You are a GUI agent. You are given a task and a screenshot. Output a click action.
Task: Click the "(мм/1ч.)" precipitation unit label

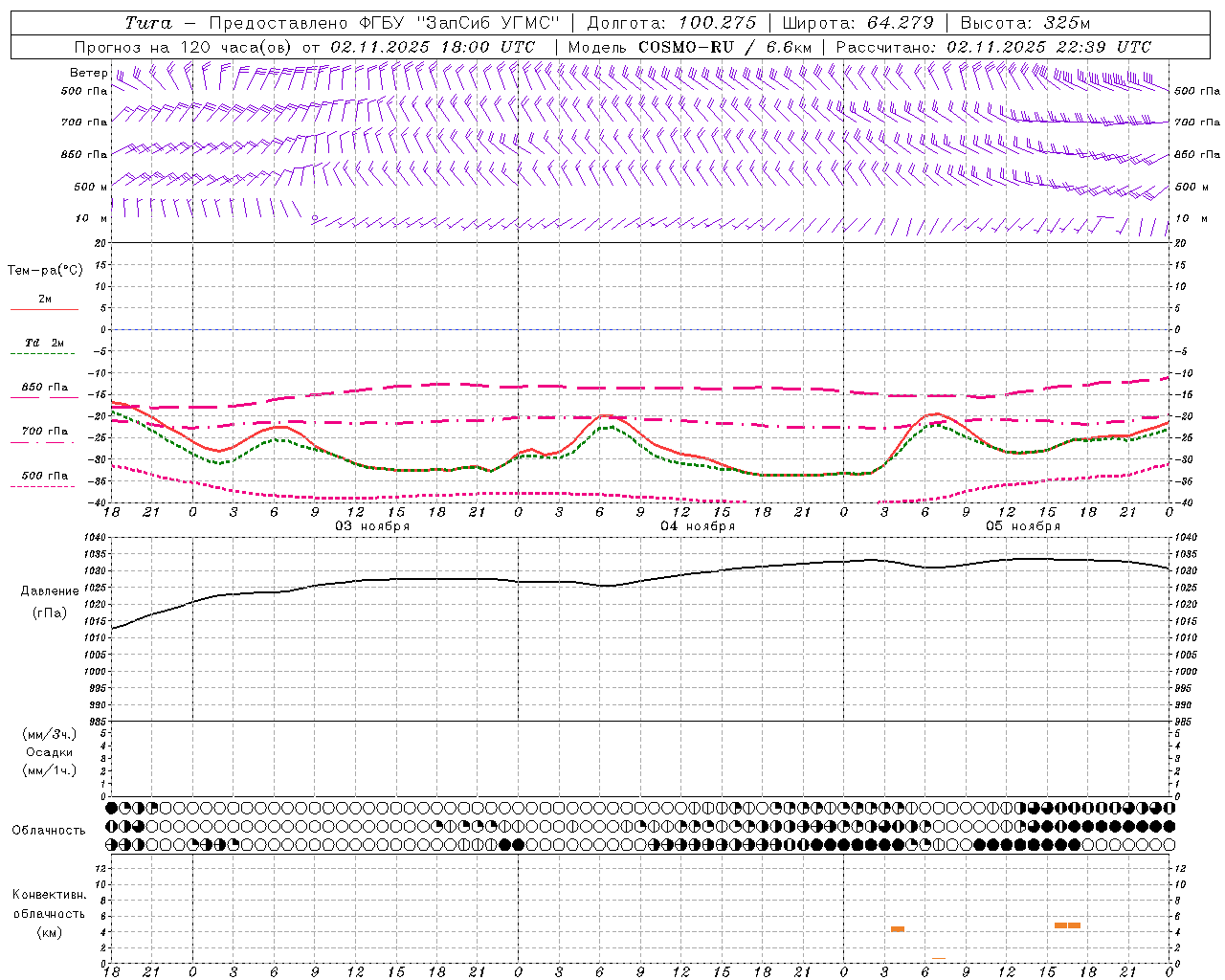coord(50,770)
